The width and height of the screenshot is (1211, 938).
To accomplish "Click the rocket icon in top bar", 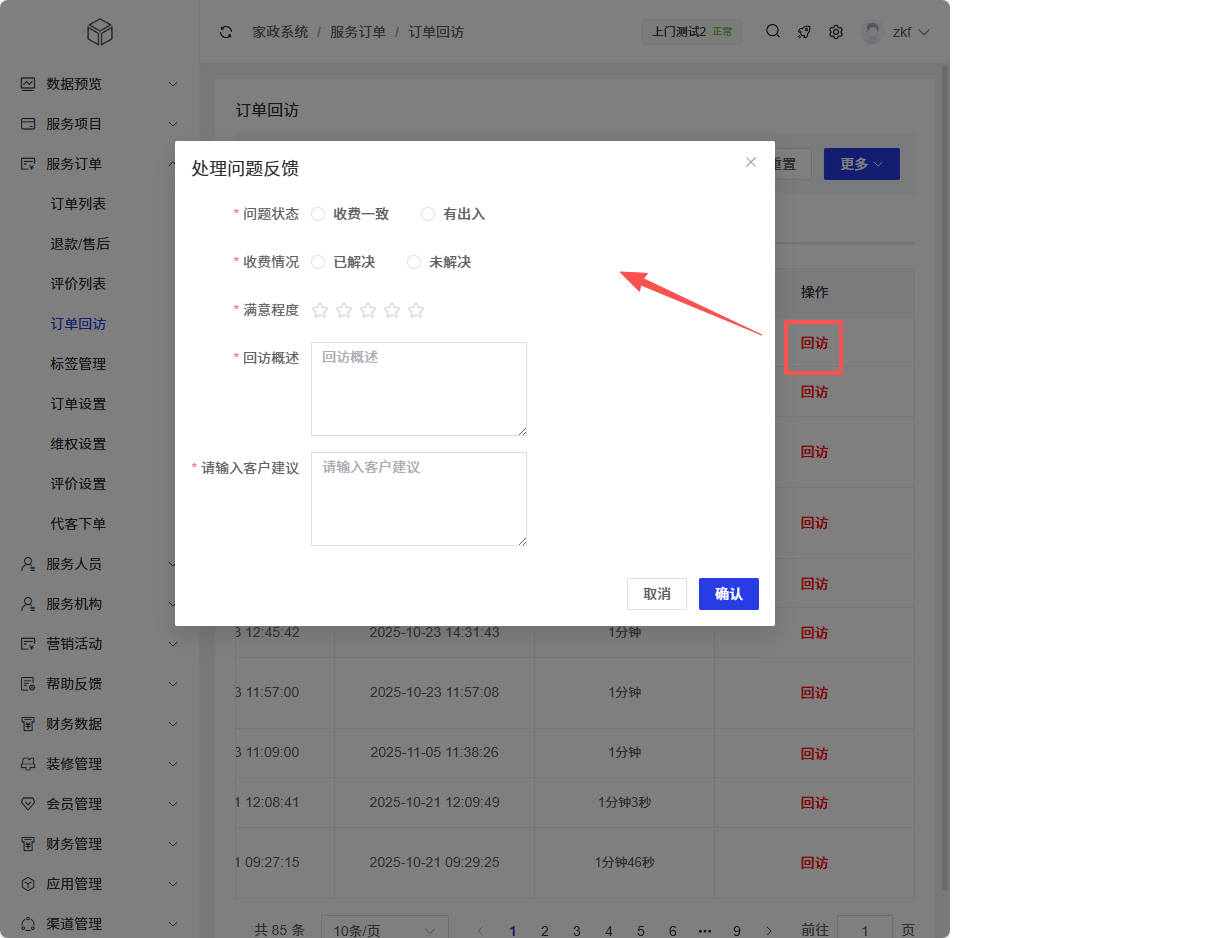I will [x=804, y=32].
